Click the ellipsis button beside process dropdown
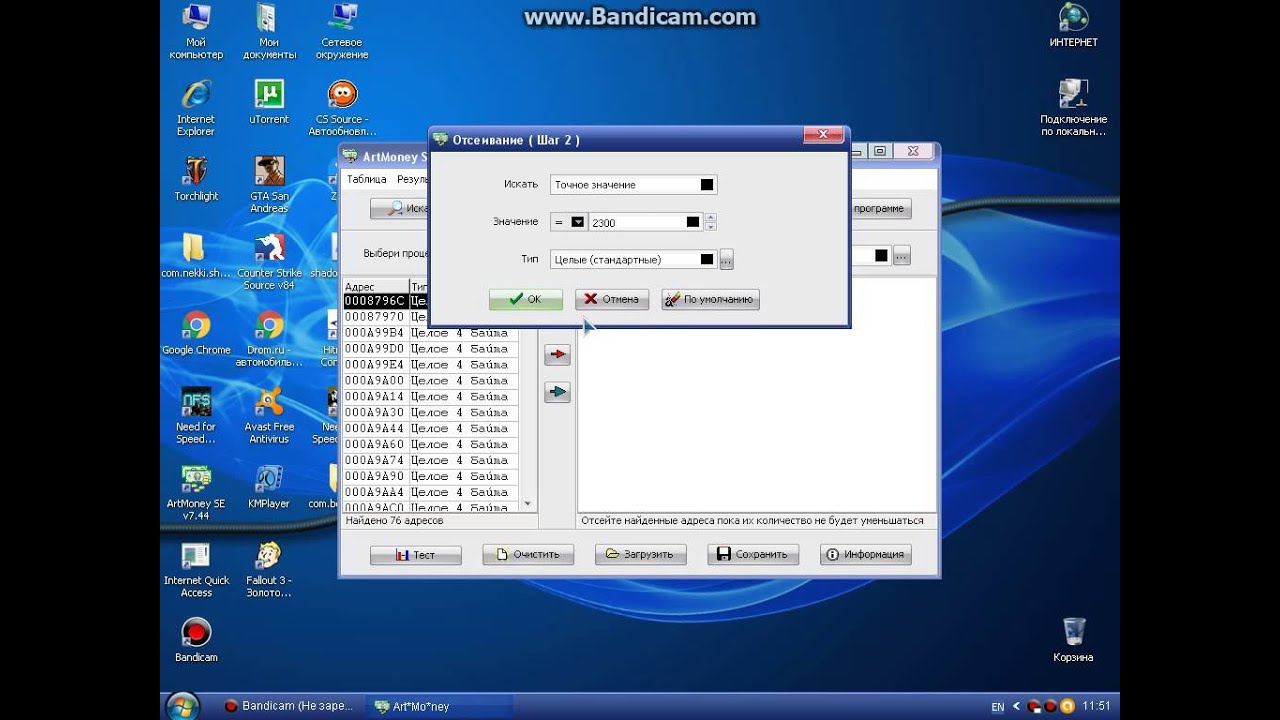The image size is (1280, 720). click(x=902, y=255)
